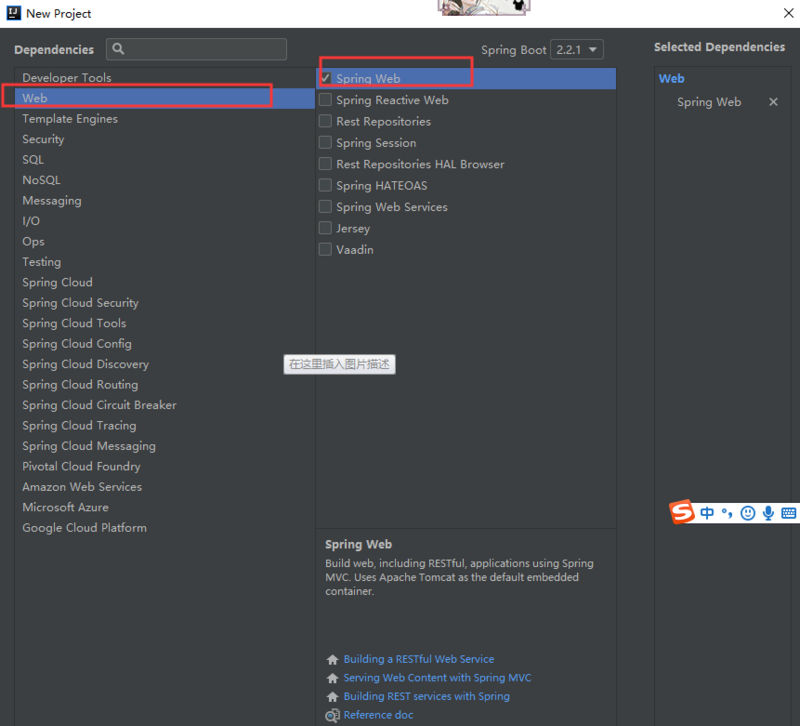This screenshot has height=726, width=800.
Task: Open Spring Cloud Tools category
Action: pos(165,323)
